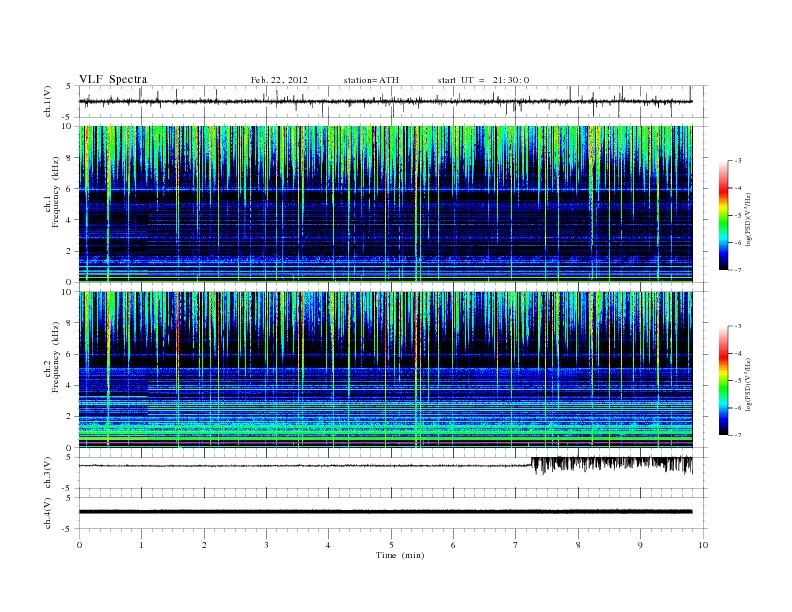Click inside the ch.1 spectrogram panel
792x612 pixels.
pos(385,204)
